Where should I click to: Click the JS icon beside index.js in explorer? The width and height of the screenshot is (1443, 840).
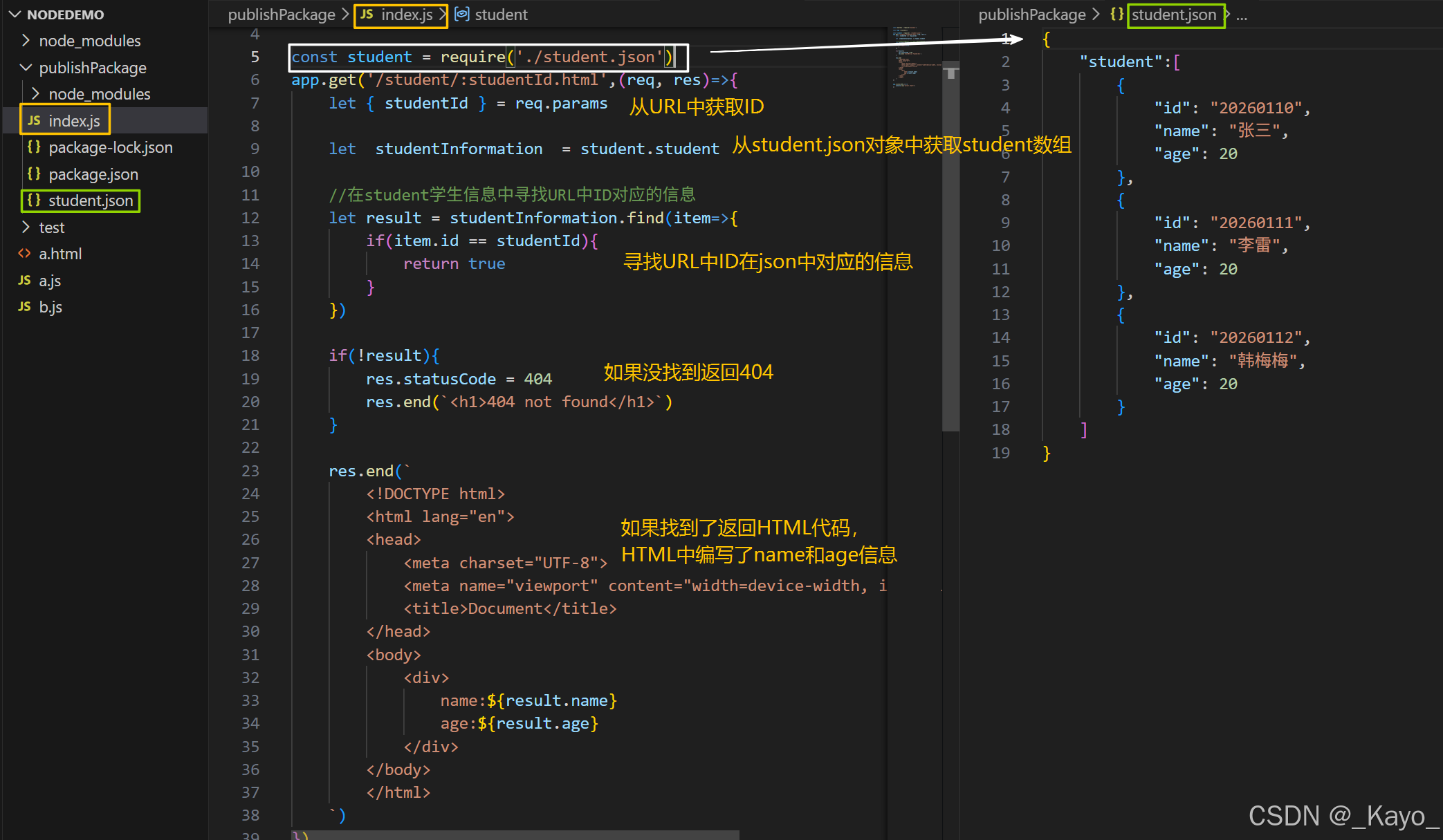click(34, 121)
